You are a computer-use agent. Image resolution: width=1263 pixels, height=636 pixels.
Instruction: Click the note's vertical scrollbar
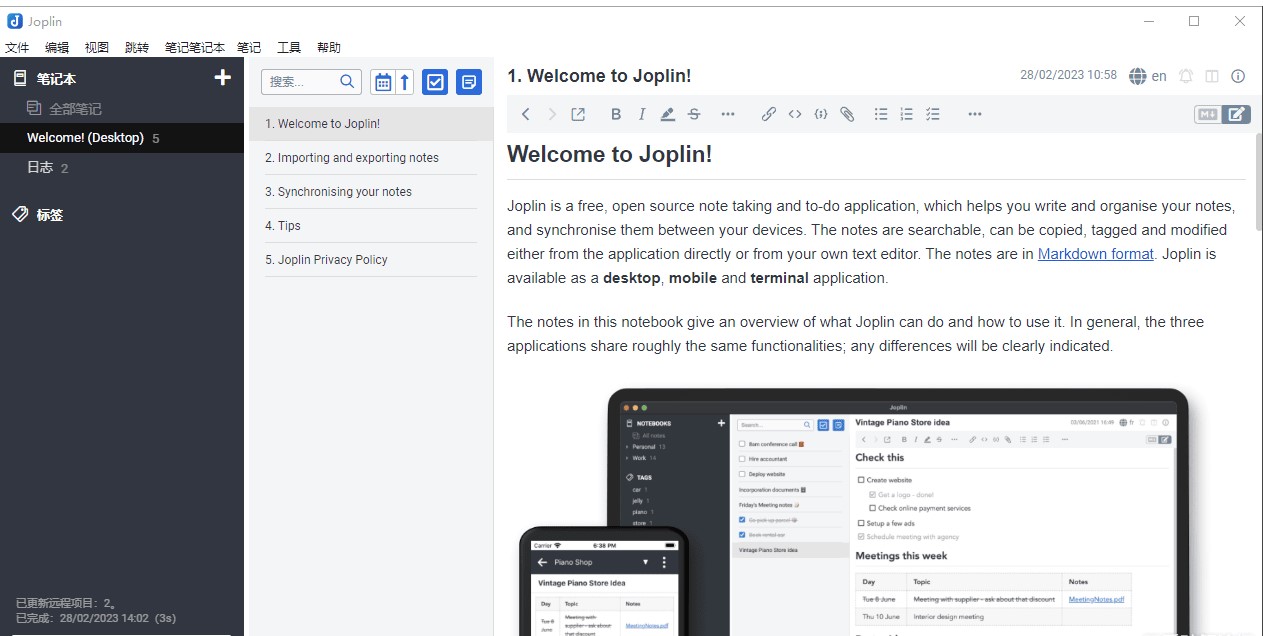(x=1258, y=180)
